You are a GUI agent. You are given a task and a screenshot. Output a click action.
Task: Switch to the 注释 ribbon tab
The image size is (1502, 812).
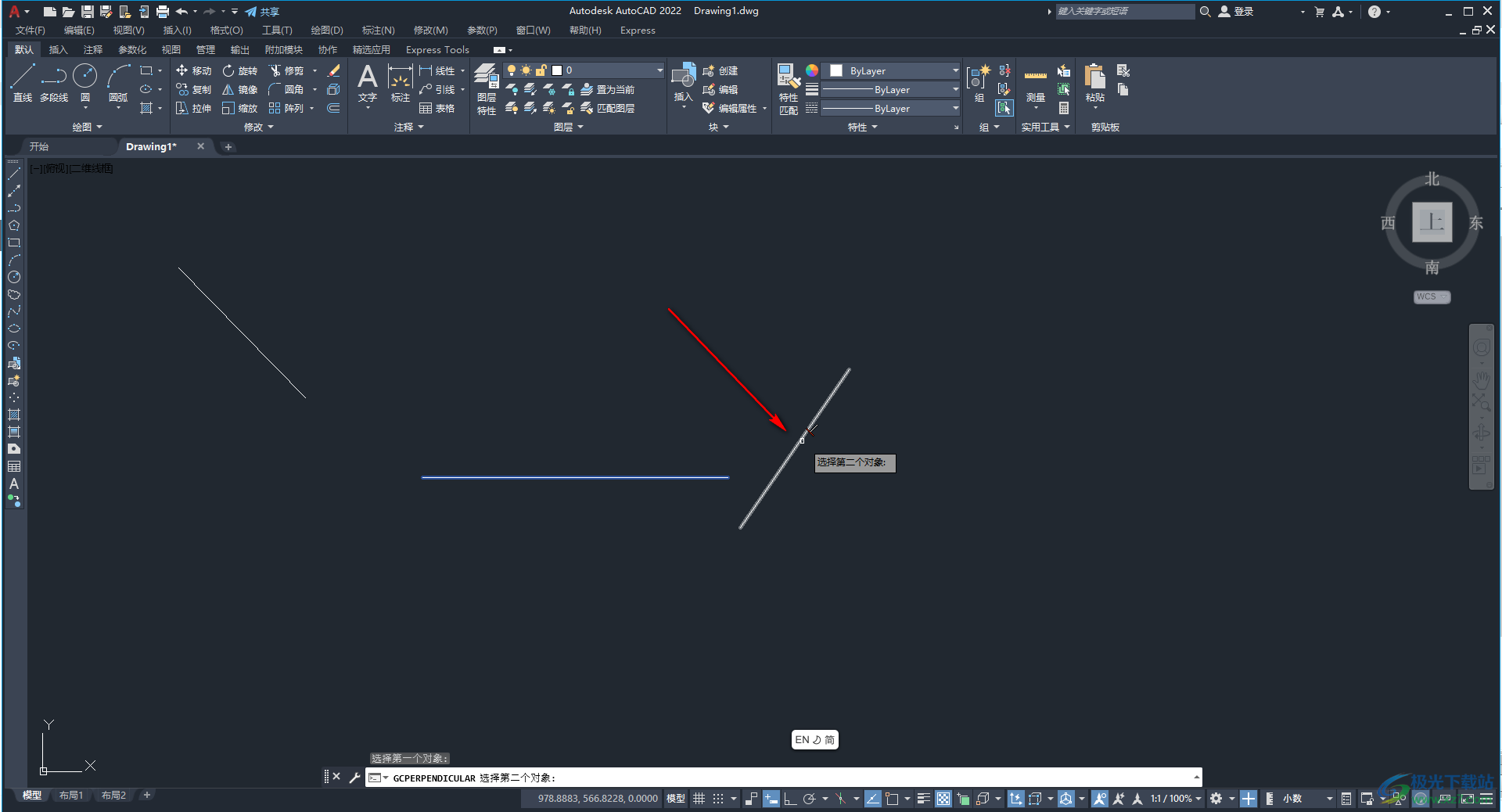pyautogui.click(x=92, y=49)
